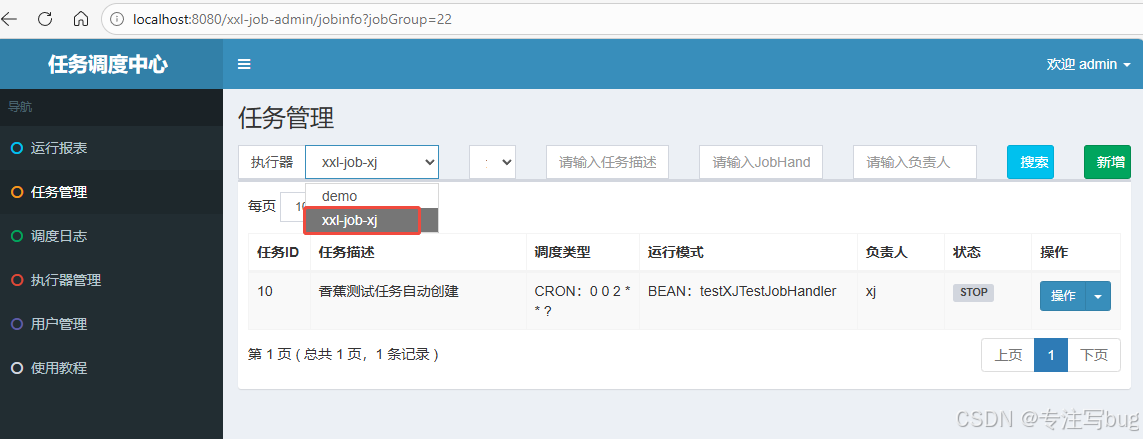Screen dimensions: 1143x439
Task: Select page 1 in pagination
Action: (x=1050, y=355)
